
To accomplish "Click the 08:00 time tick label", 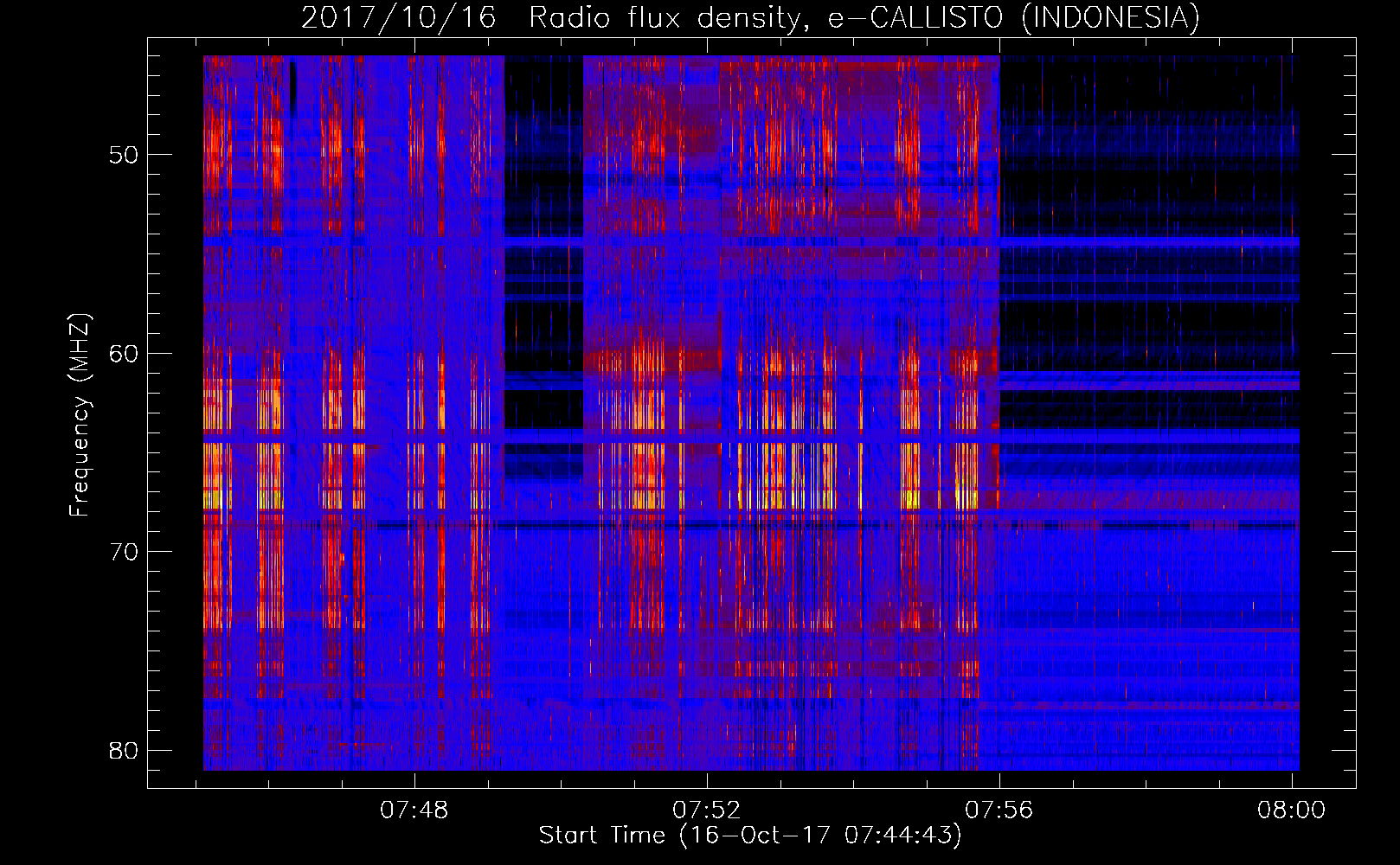I will pos(1291,810).
